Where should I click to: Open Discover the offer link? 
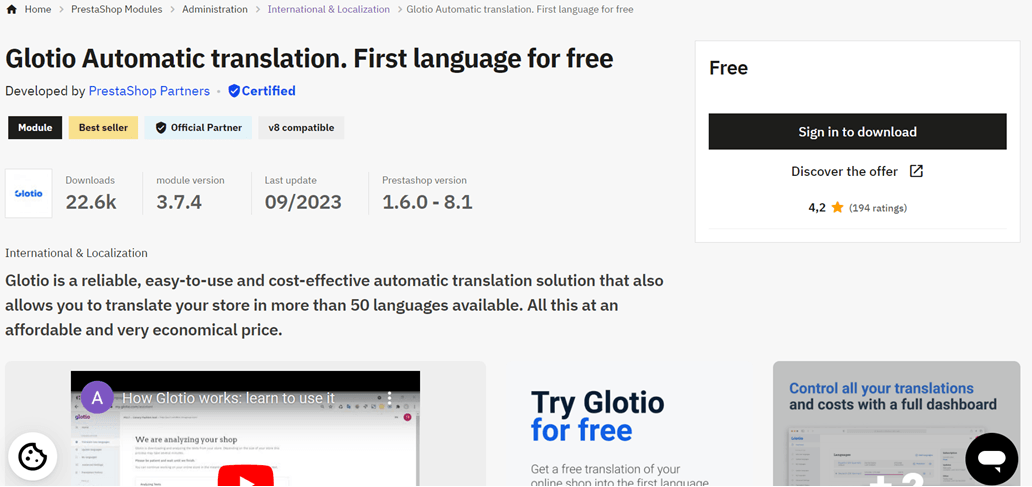click(x=844, y=171)
